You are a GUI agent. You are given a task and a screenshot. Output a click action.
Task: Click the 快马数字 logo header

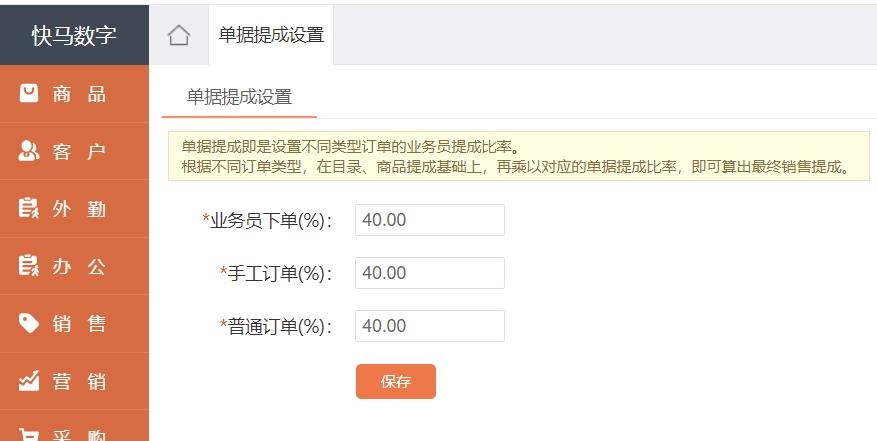[x=74, y=35]
